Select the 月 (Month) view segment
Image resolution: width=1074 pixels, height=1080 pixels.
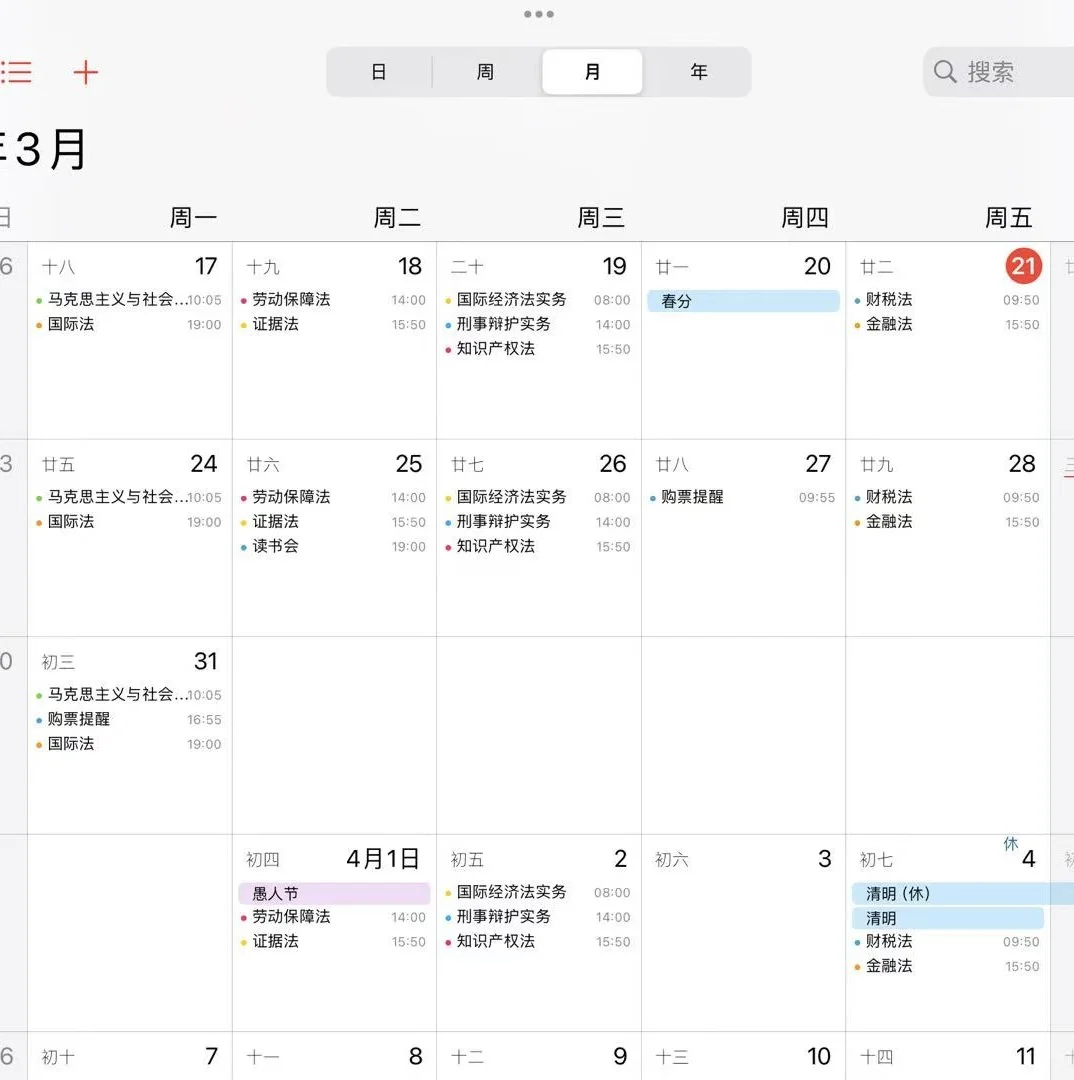click(x=591, y=72)
